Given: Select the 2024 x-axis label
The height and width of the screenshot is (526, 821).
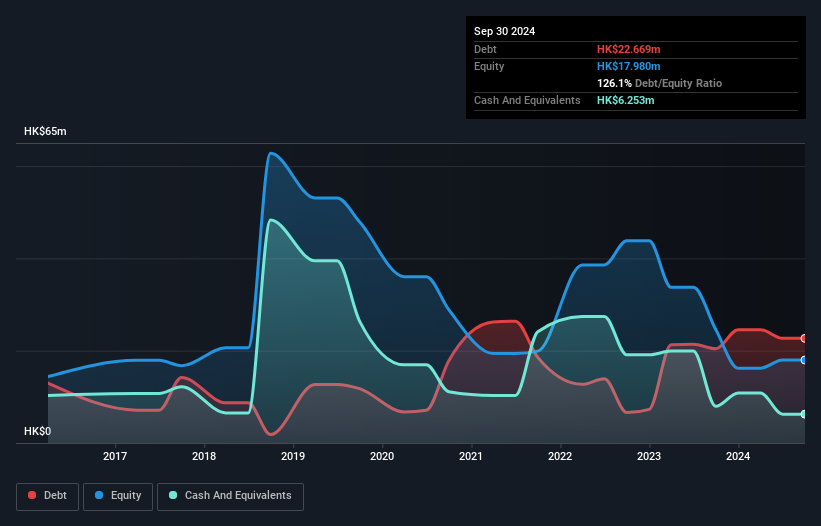Looking at the screenshot, I should click(x=738, y=456).
